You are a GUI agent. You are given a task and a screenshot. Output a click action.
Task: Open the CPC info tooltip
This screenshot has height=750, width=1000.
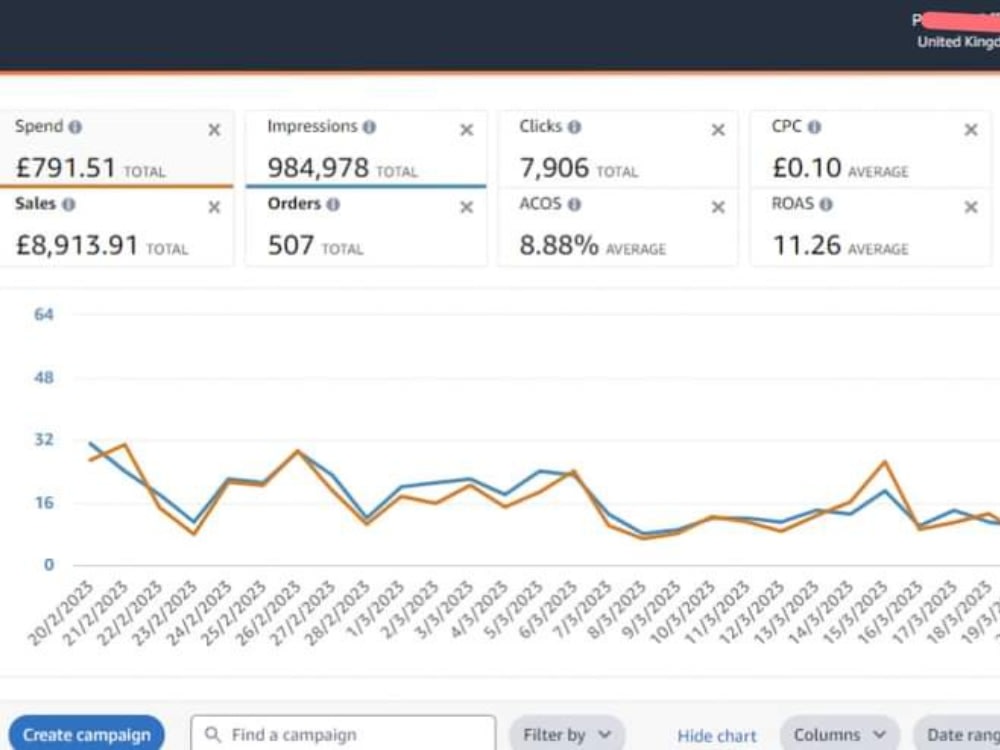point(814,126)
